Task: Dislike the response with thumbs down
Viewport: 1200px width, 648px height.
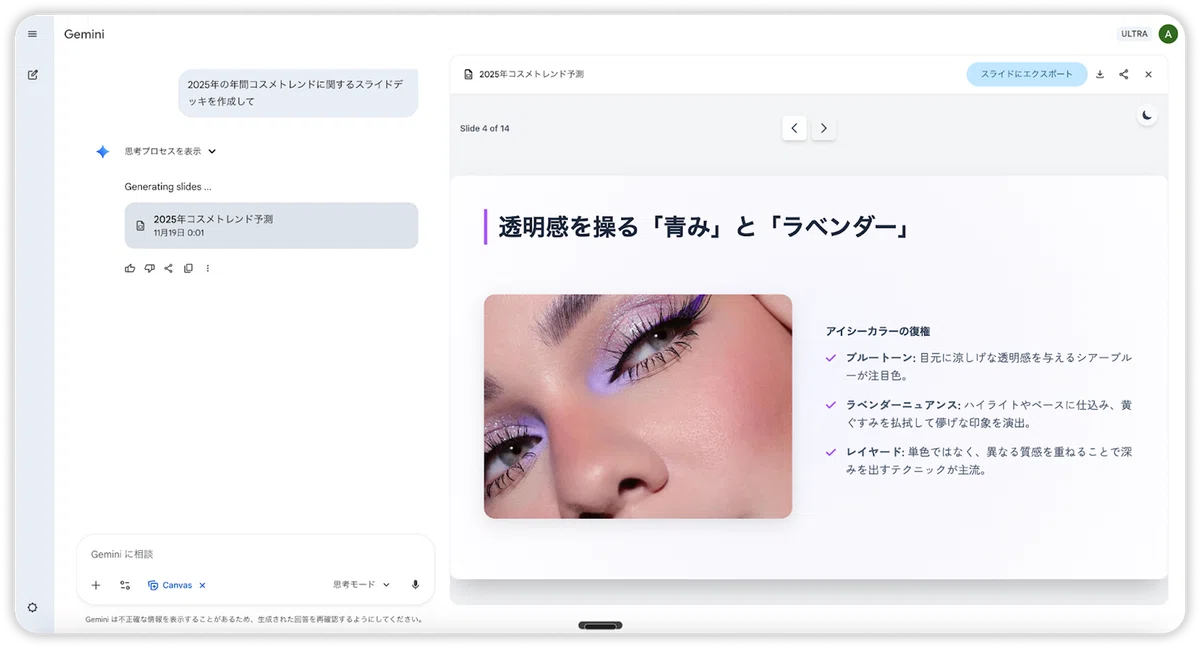Action: [x=149, y=268]
